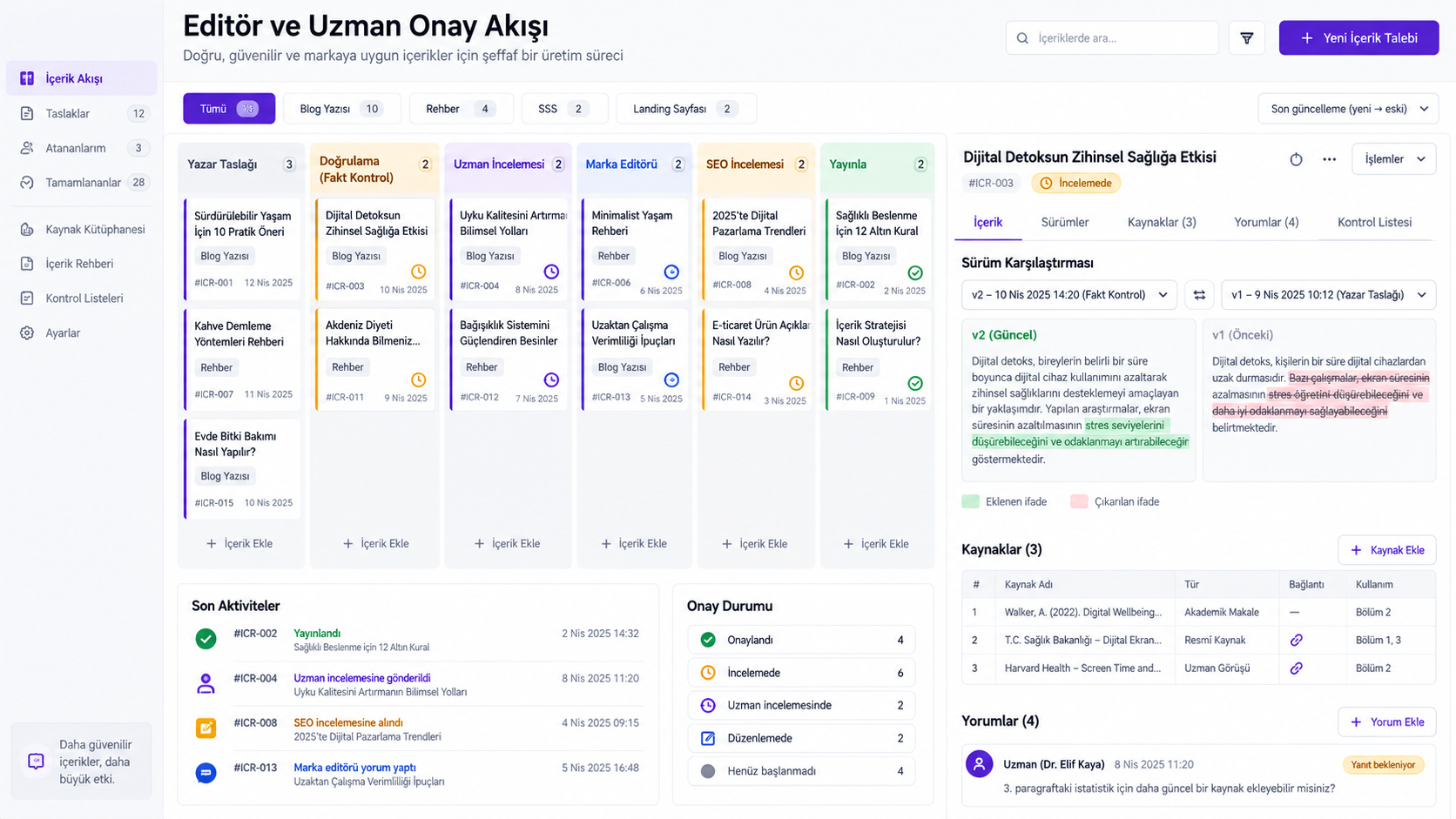This screenshot has width=1456, height=819.
Task: Open the İşlemler dropdown
Action: pyautogui.click(x=1393, y=159)
